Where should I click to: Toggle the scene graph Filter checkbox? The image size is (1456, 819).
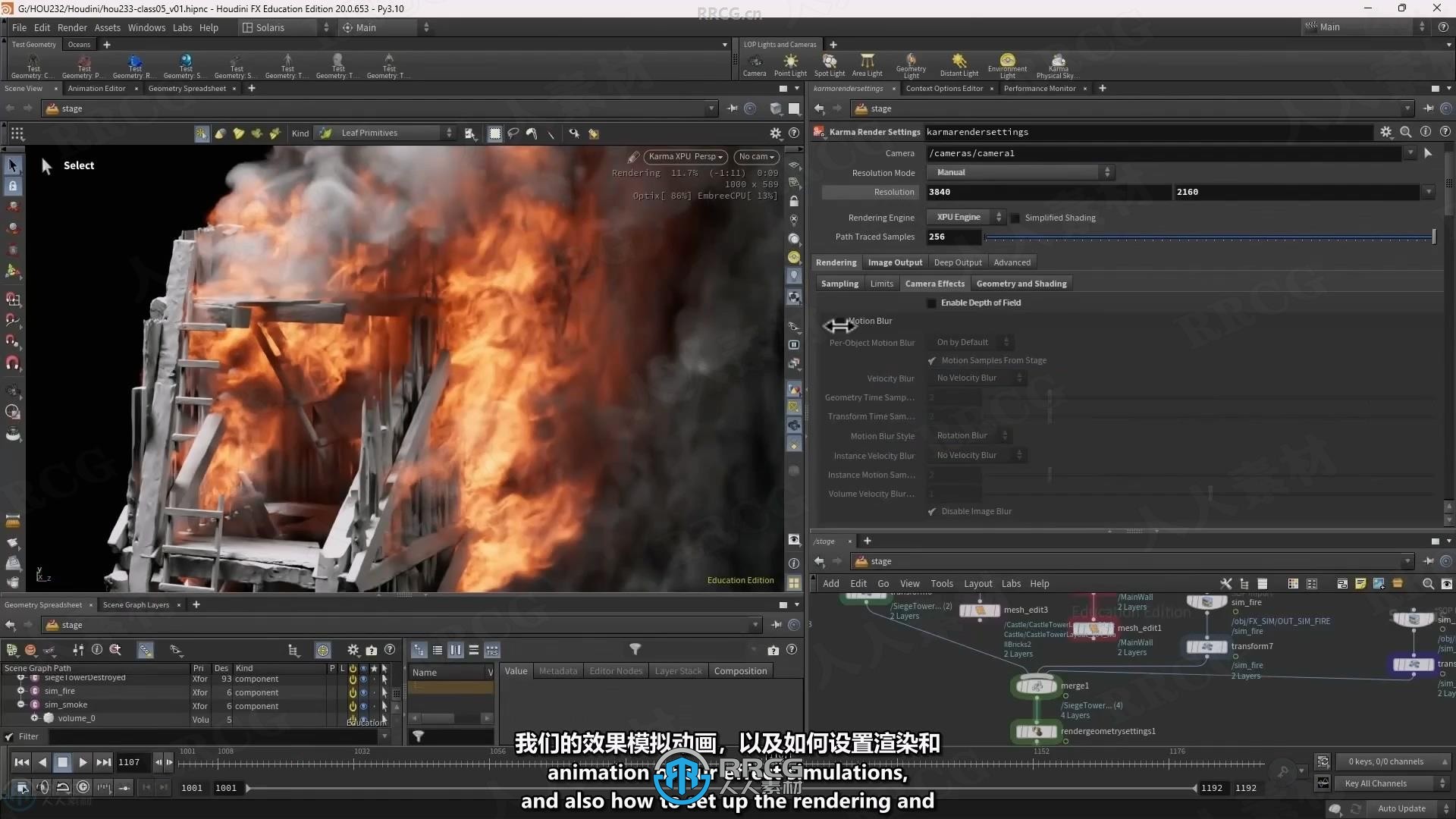tap(9, 736)
